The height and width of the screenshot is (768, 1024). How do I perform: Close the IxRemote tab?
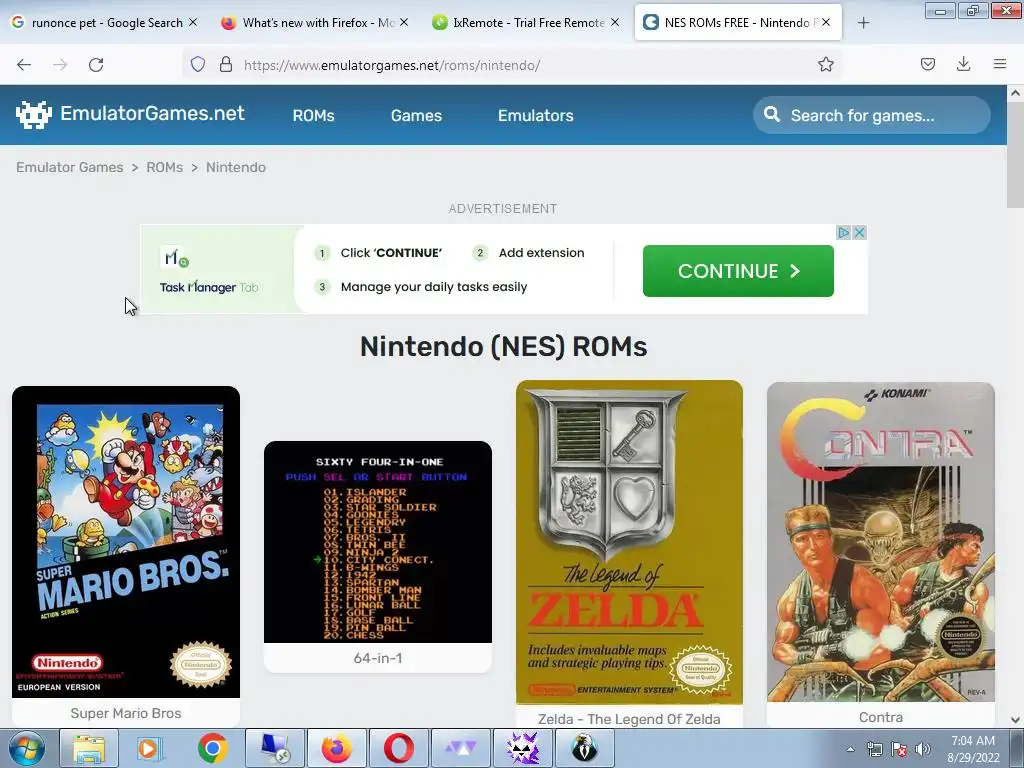(x=615, y=22)
